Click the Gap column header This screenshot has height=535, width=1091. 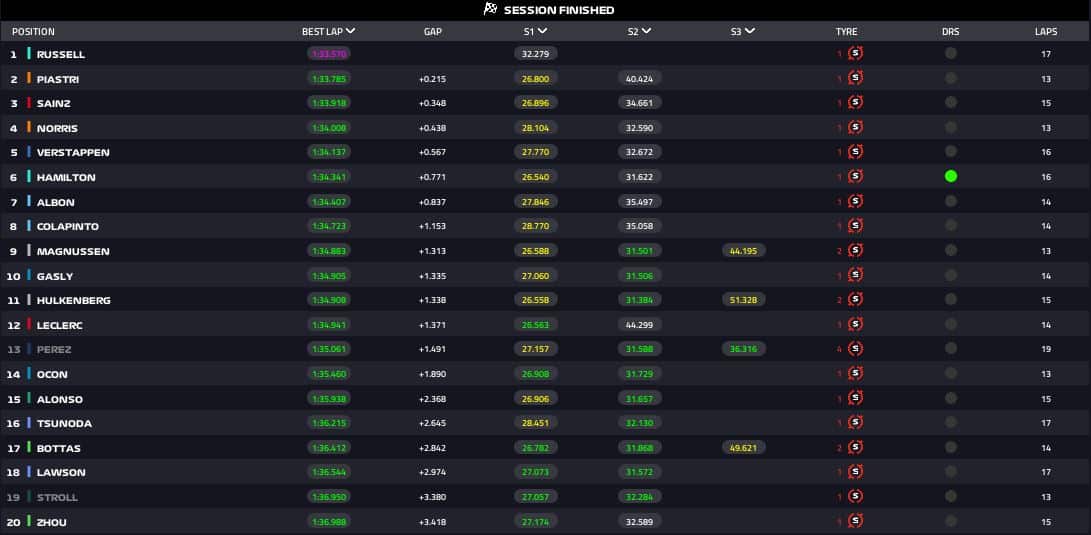[x=433, y=32]
